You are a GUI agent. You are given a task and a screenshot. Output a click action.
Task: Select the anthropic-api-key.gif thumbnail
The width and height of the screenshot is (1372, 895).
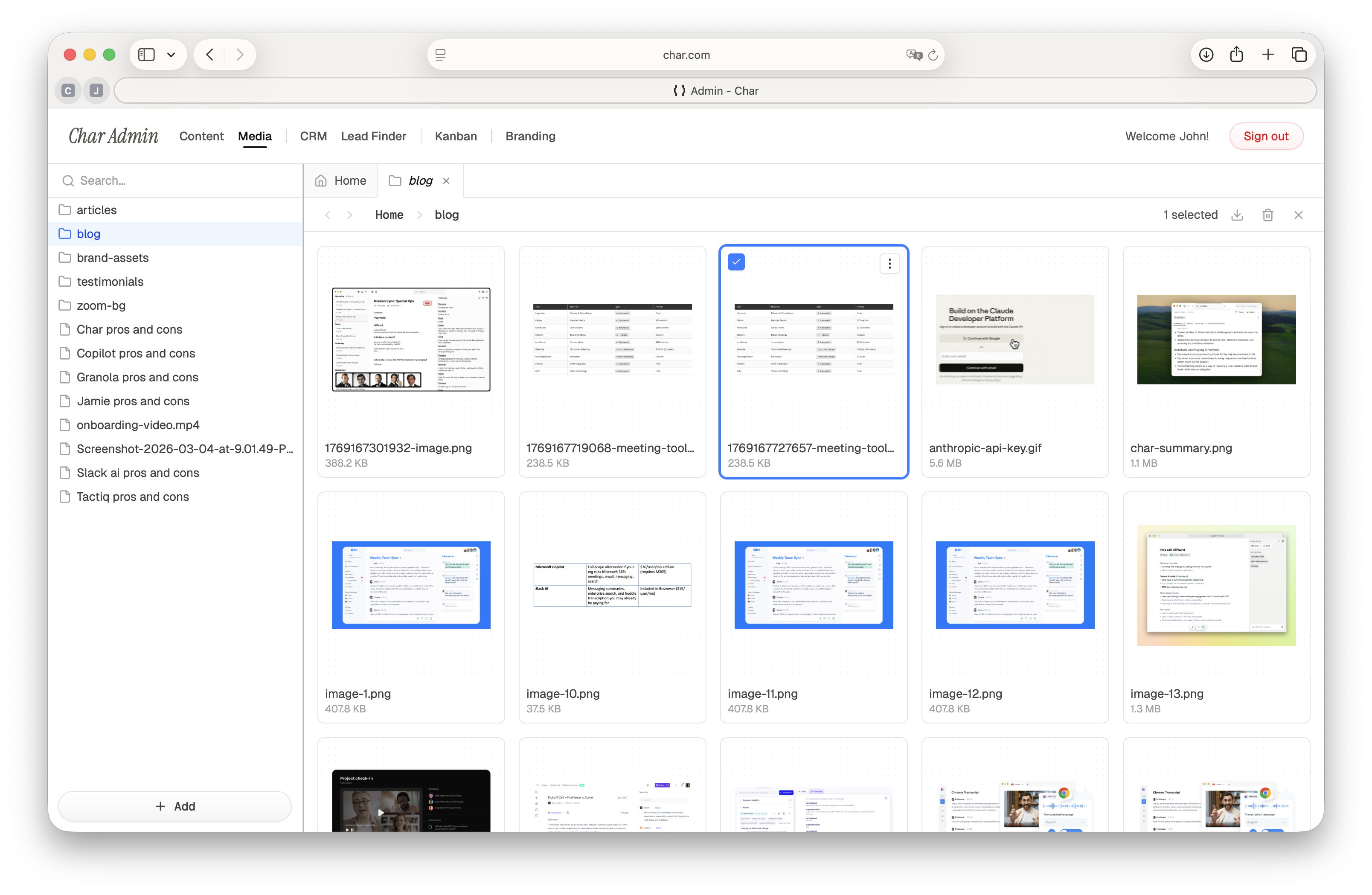(x=1014, y=340)
